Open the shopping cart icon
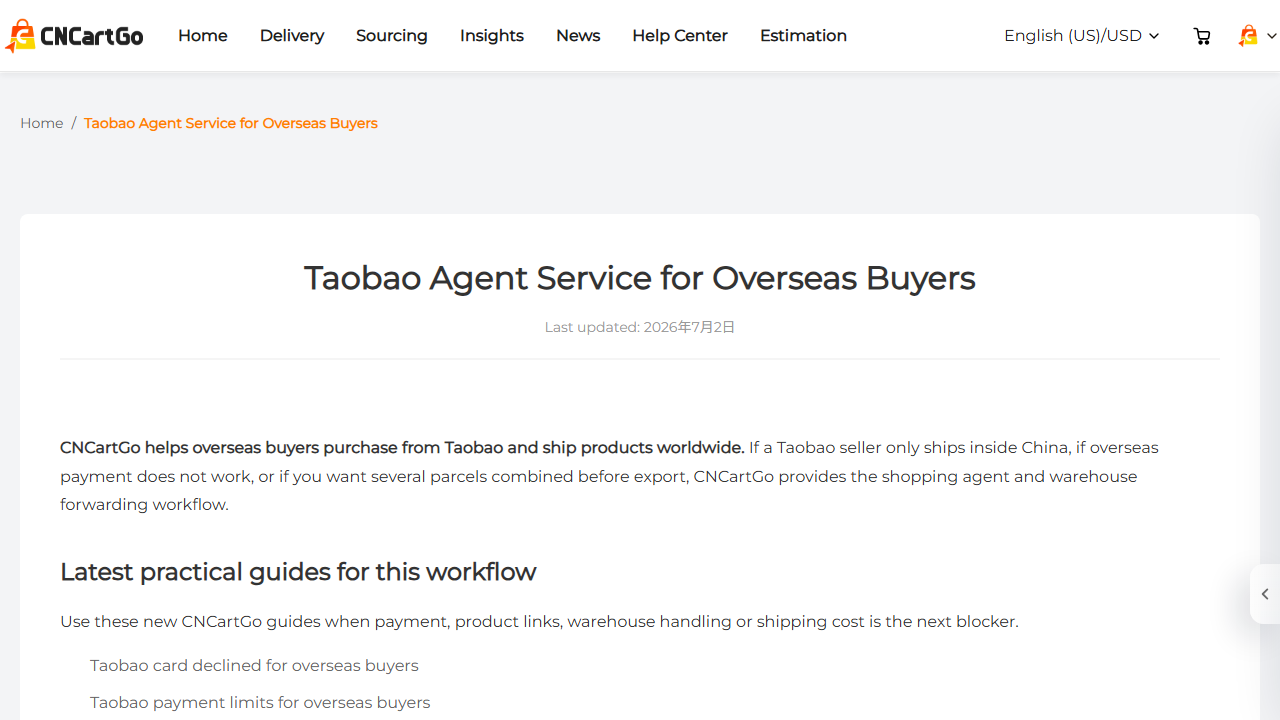The height and width of the screenshot is (720, 1280). coord(1202,36)
